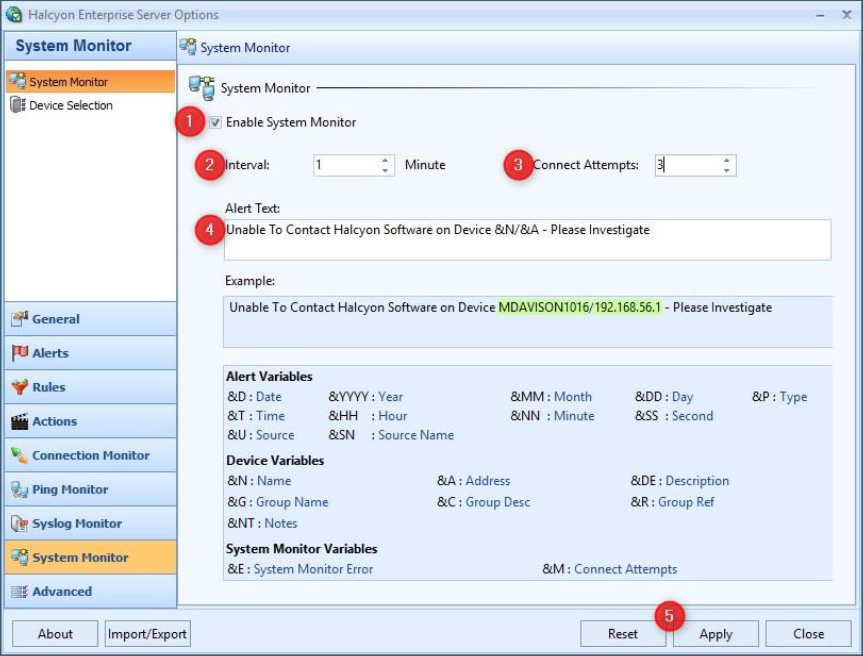Select System Monitor tree item
The width and height of the screenshot is (863, 656).
pyautogui.click(x=68, y=82)
